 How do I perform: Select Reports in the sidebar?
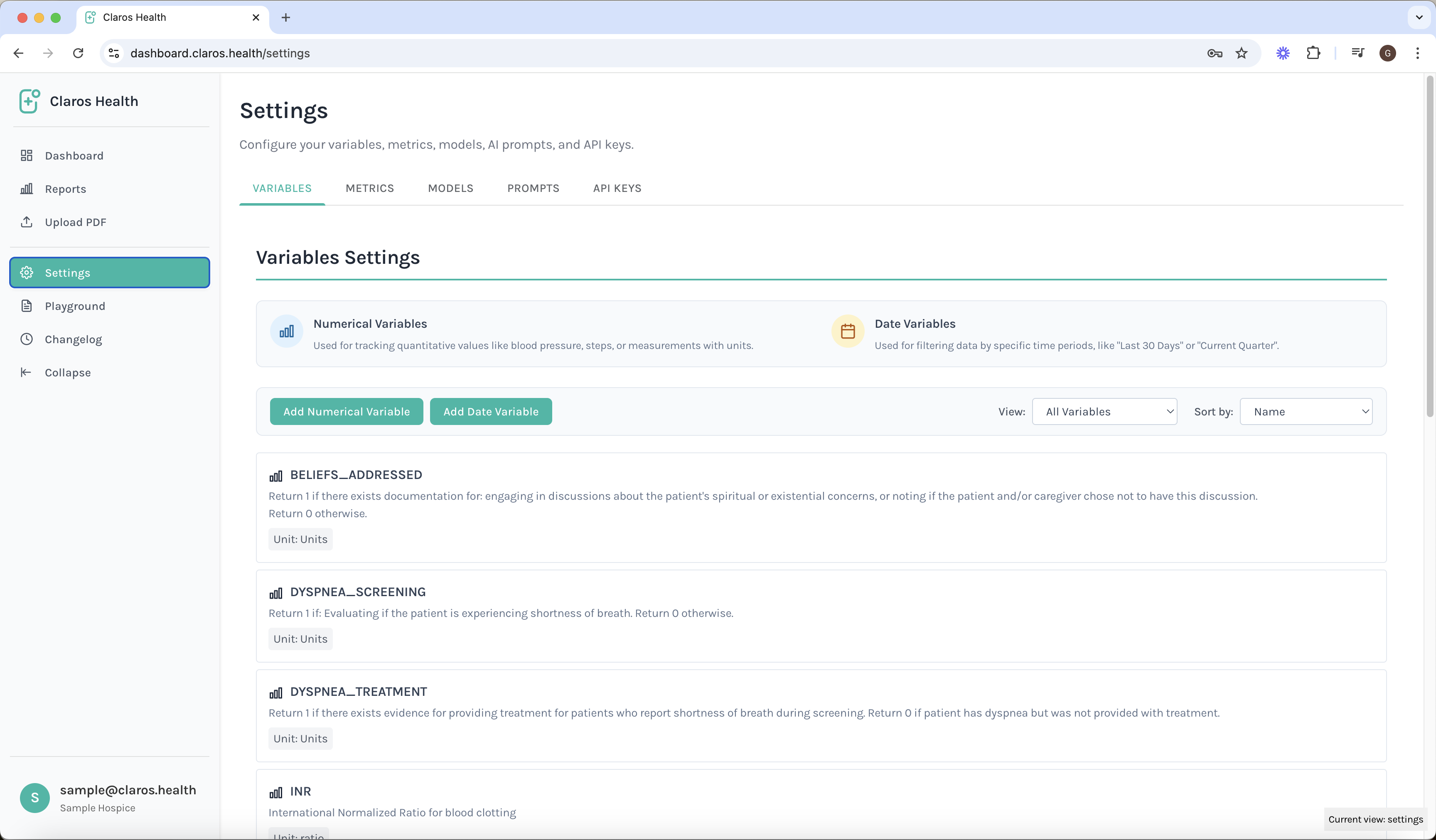coord(66,189)
